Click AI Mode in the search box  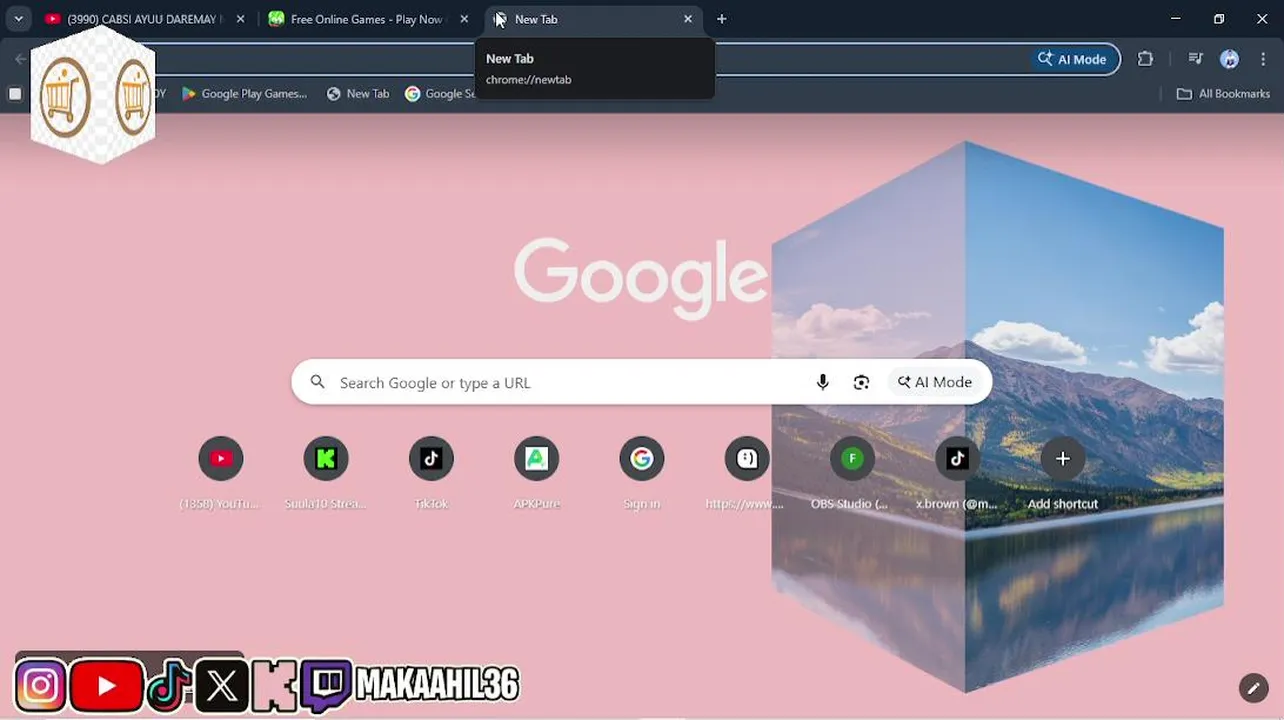[x=935, y=382]
